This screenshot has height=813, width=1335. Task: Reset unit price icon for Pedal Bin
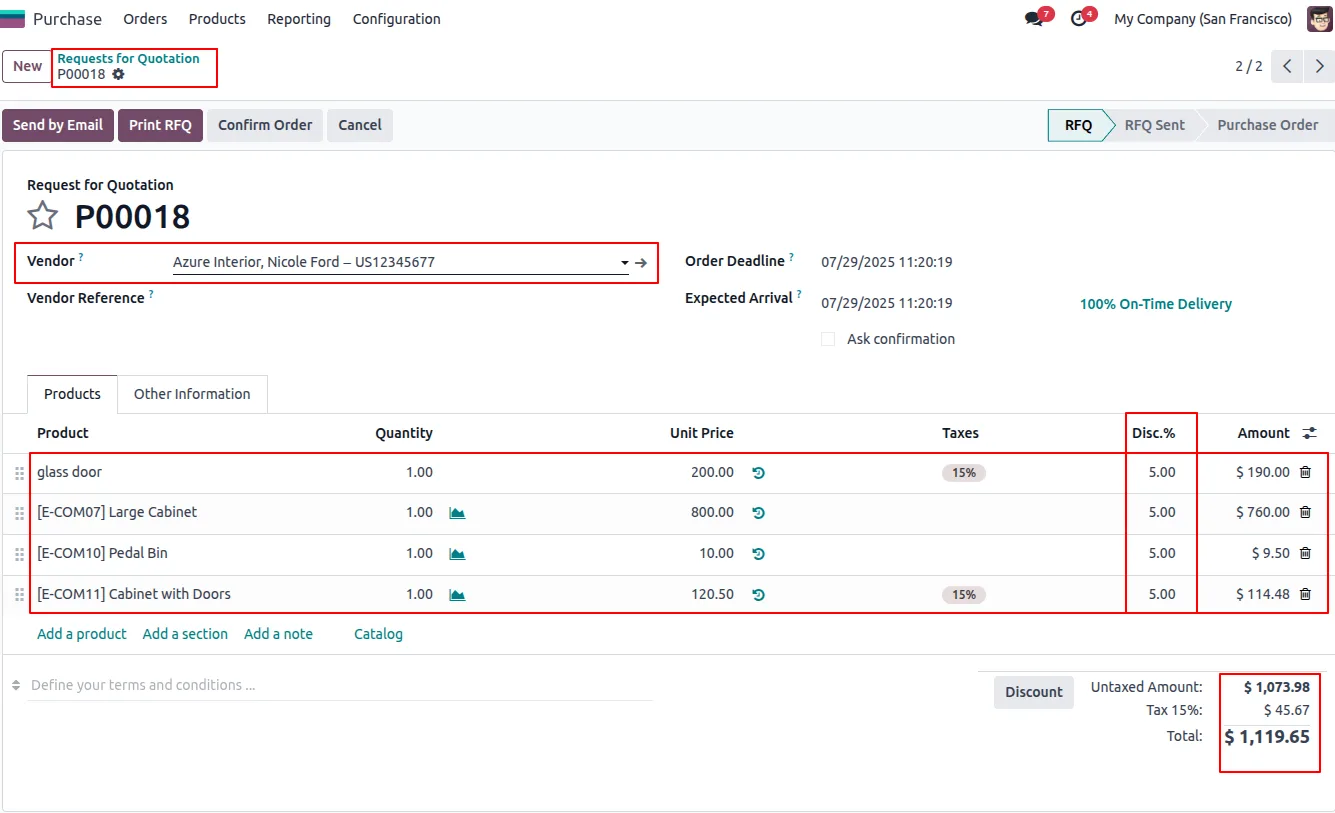[x=759, y=554]
